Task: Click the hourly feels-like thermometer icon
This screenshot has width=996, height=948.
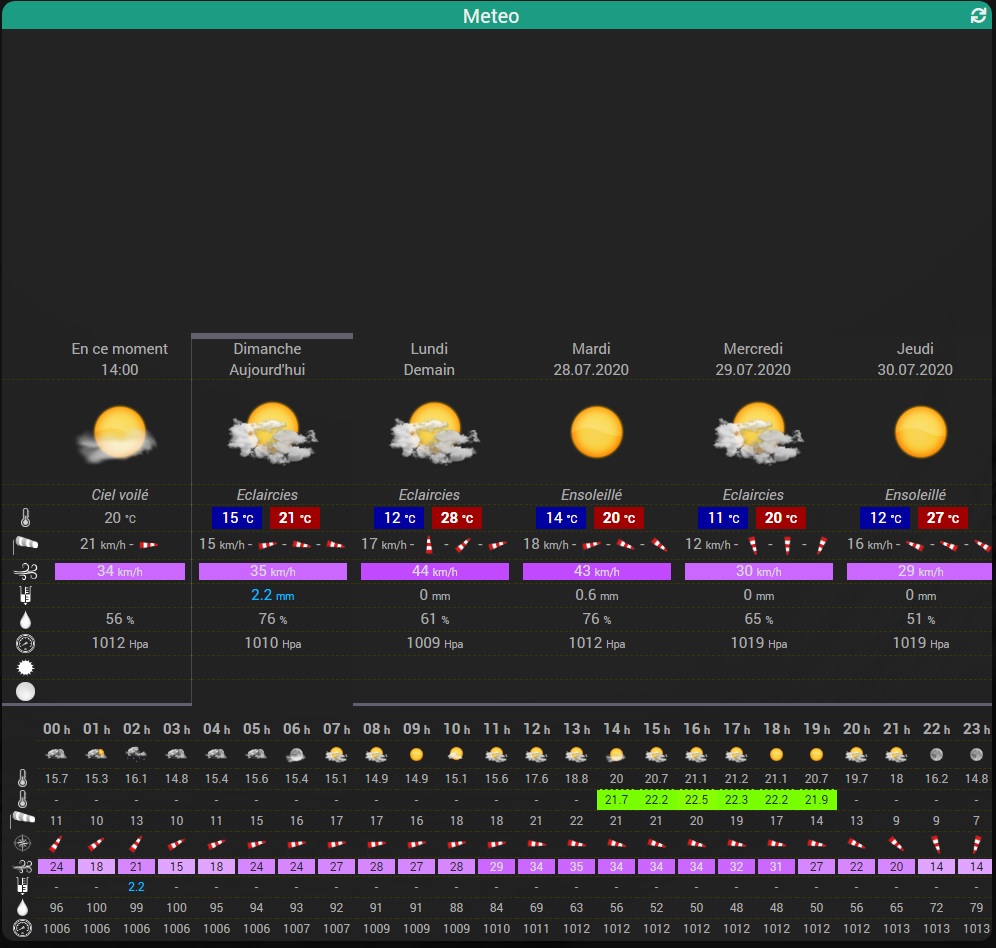Action: pyautogui.click(x=22, y=799)
